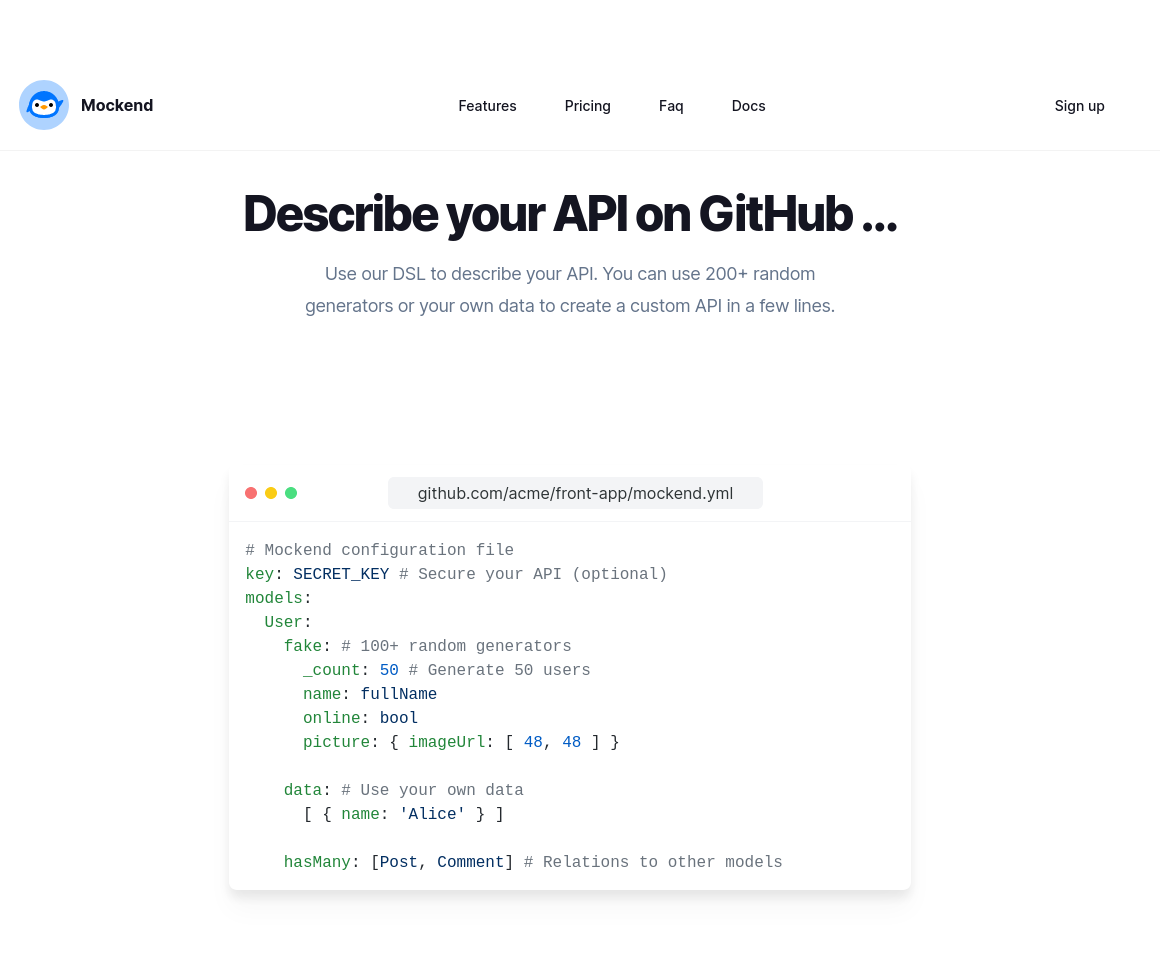Click the "Describe your API on GitHub ..." heading
This screenshot has width=1160, height=970.
tap(570, 214)
